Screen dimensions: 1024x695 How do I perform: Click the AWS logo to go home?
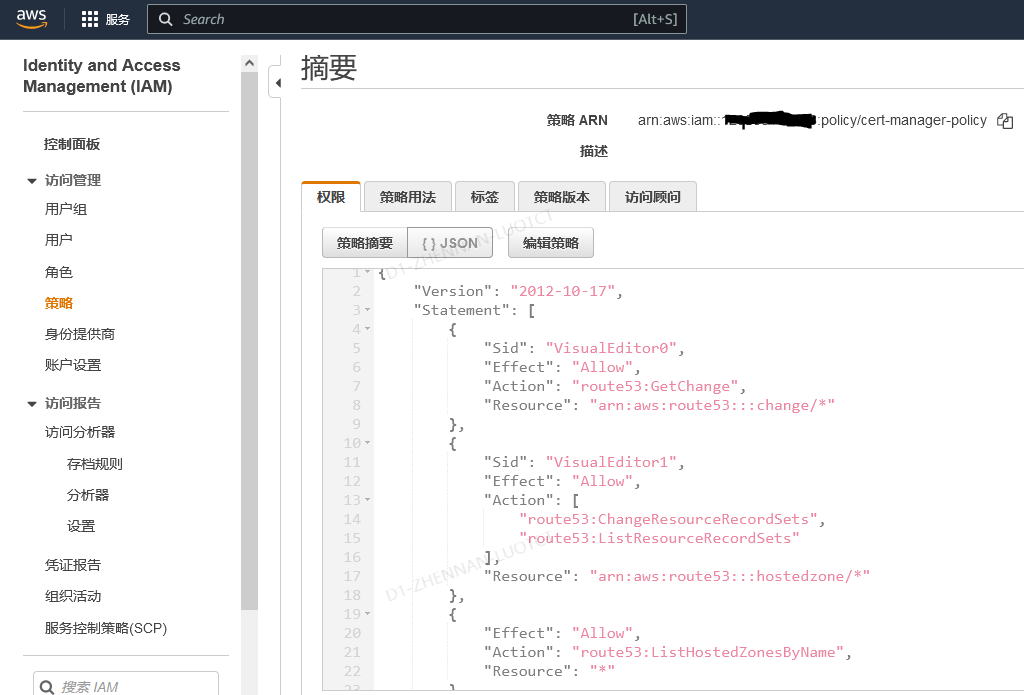click(31, 18)
